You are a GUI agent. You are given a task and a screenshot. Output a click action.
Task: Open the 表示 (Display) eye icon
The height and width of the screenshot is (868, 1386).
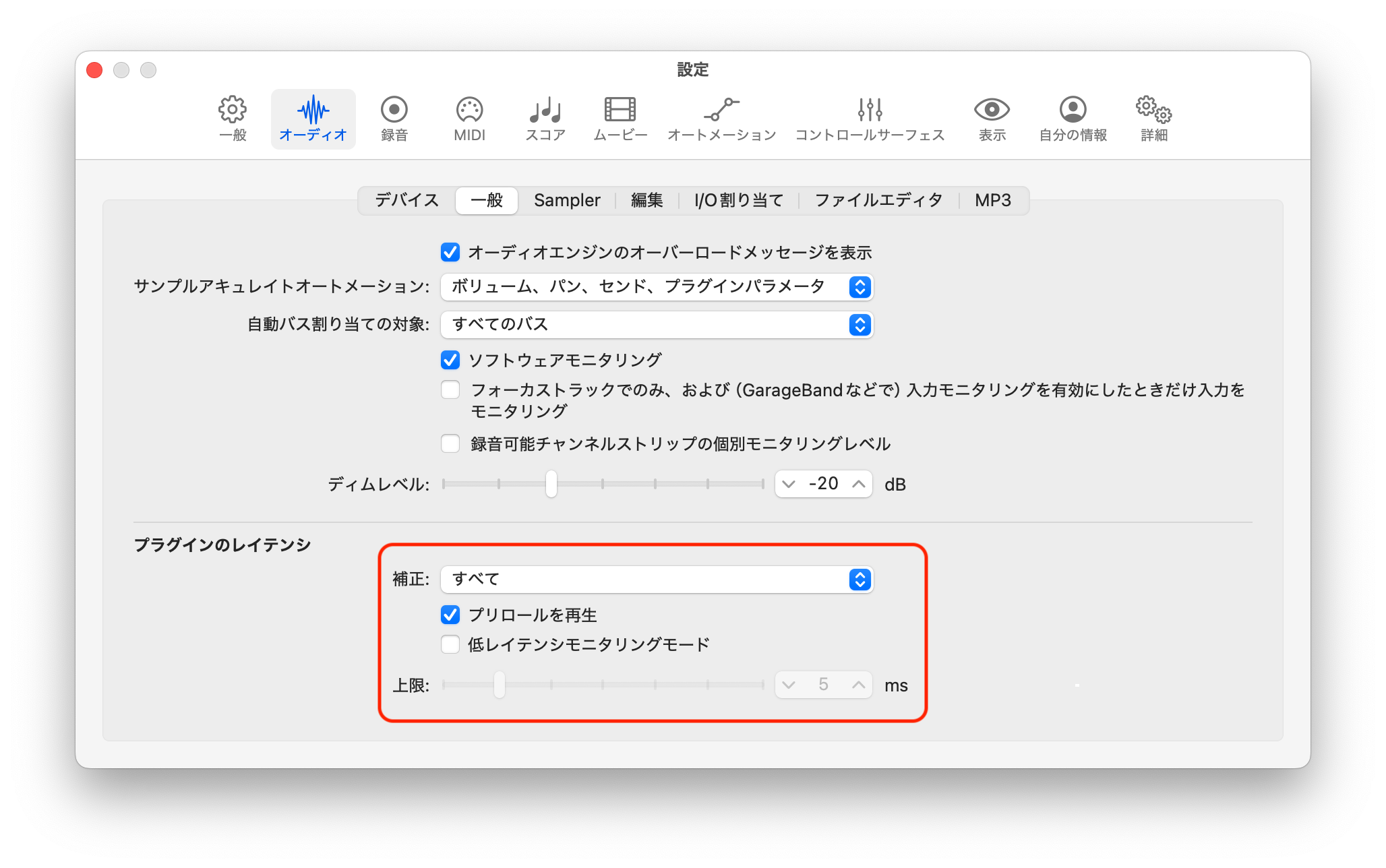(992, 118)
